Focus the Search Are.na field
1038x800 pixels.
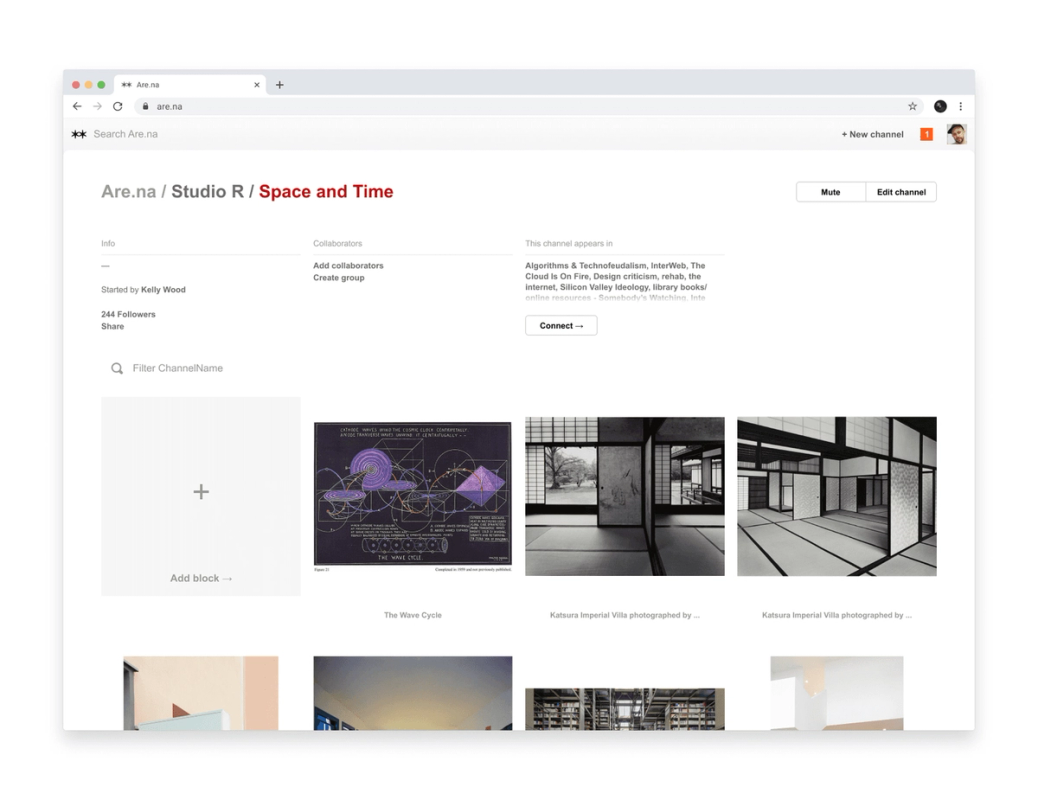[126, 134]
